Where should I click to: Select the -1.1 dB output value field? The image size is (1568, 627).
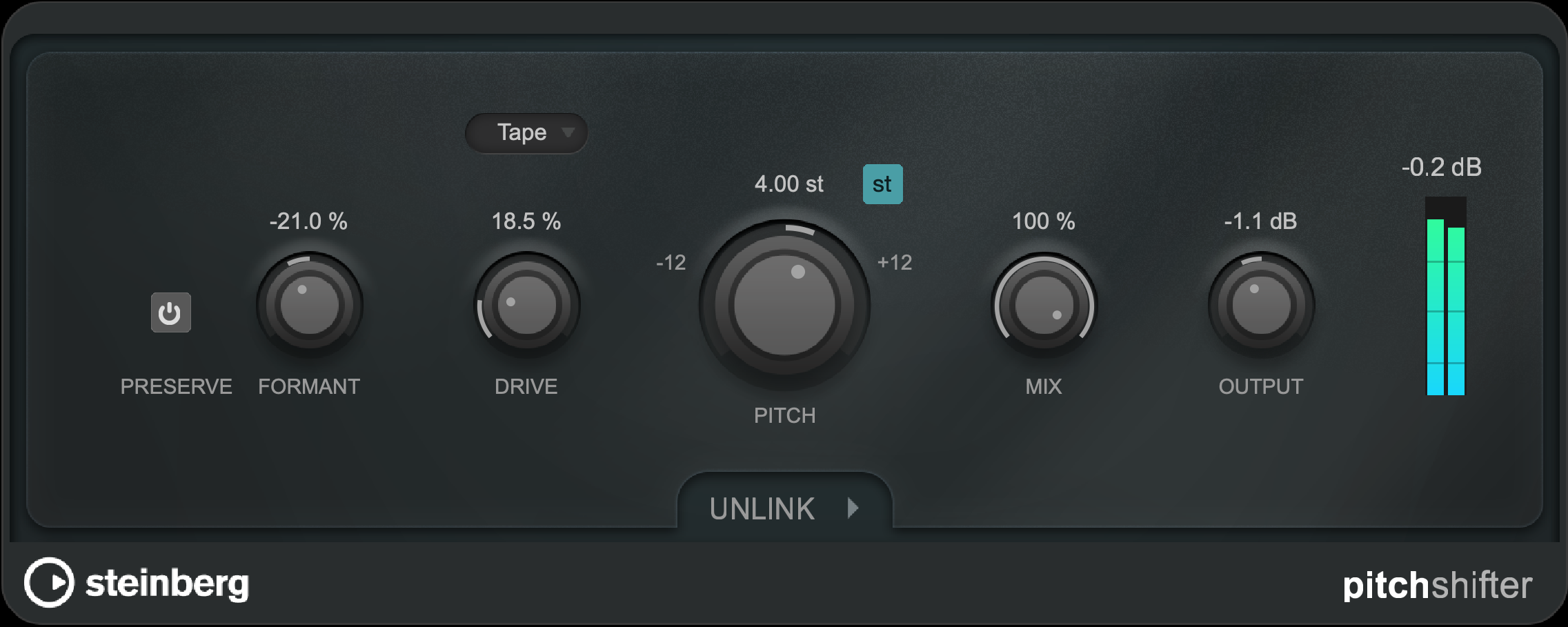[1260, 221]
